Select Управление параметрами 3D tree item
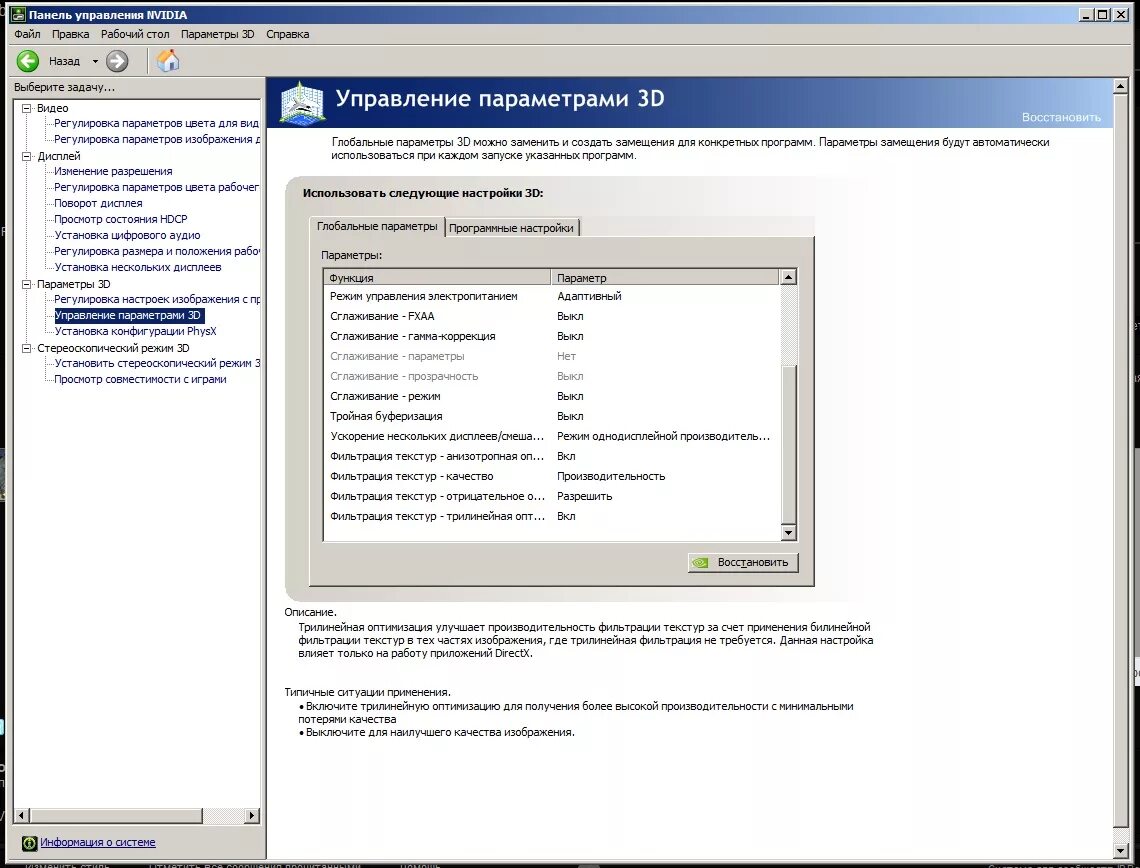The width and height of the screenshot is (1140, 868). point(129,316)
